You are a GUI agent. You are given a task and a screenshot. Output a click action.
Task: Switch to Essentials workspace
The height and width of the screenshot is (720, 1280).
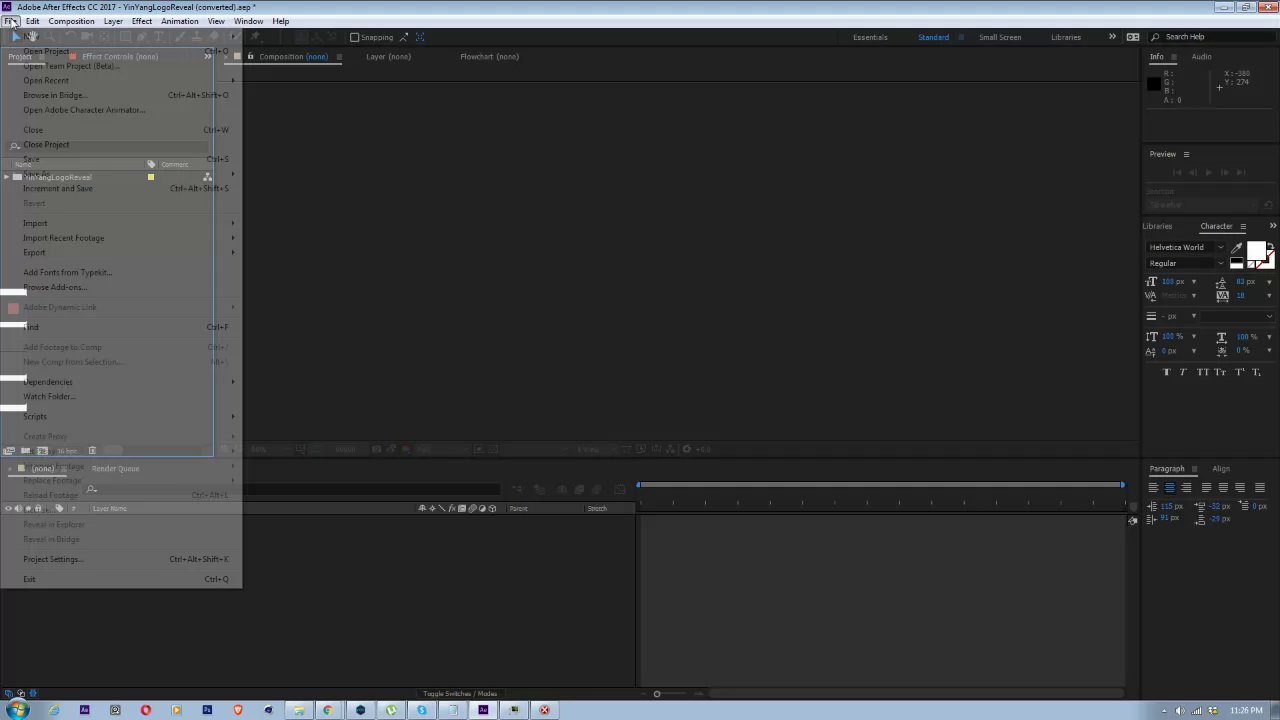click(870, 37)
